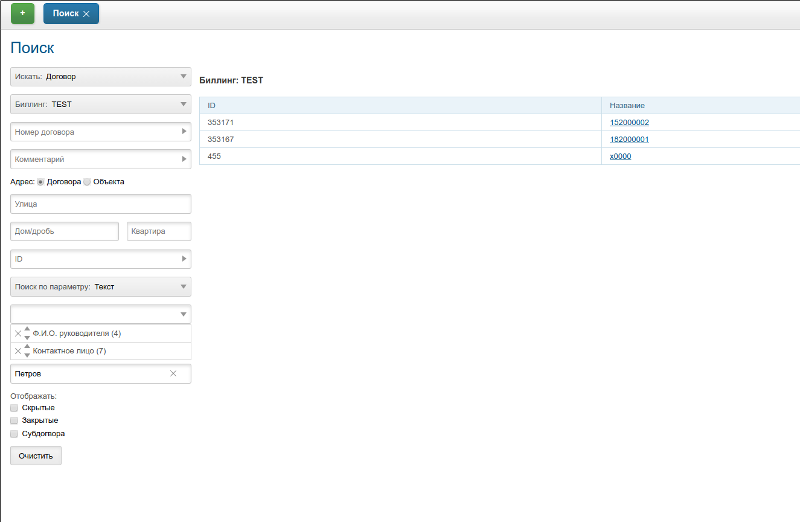Switch to the Поиск tab

tap(65, 14)
